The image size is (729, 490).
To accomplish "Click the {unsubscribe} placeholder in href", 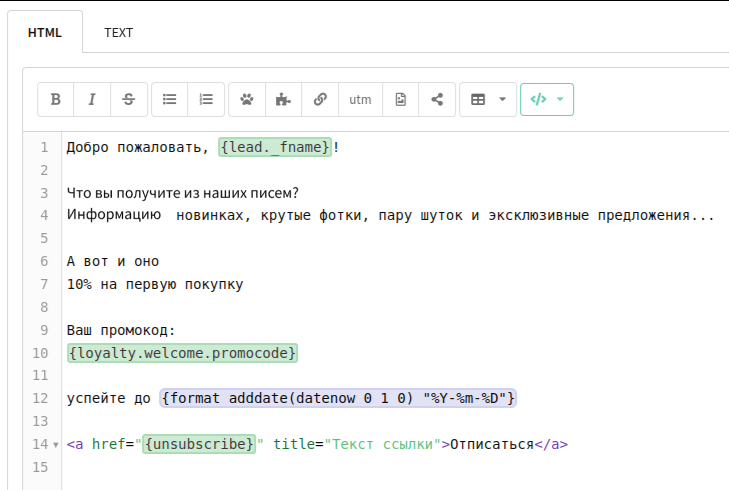I will click(x=199, y=444).
